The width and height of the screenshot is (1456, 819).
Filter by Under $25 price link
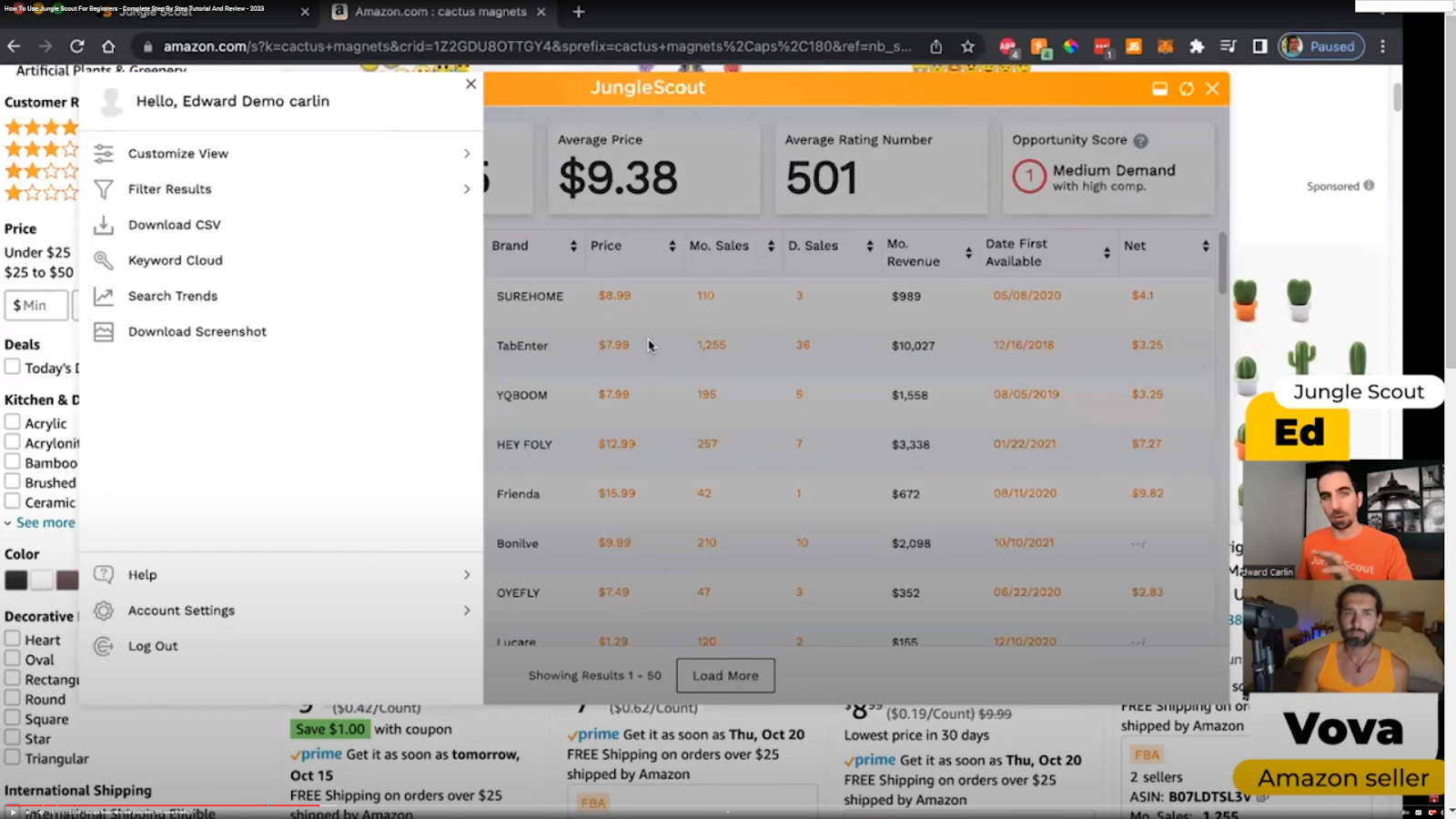[37, 252]
